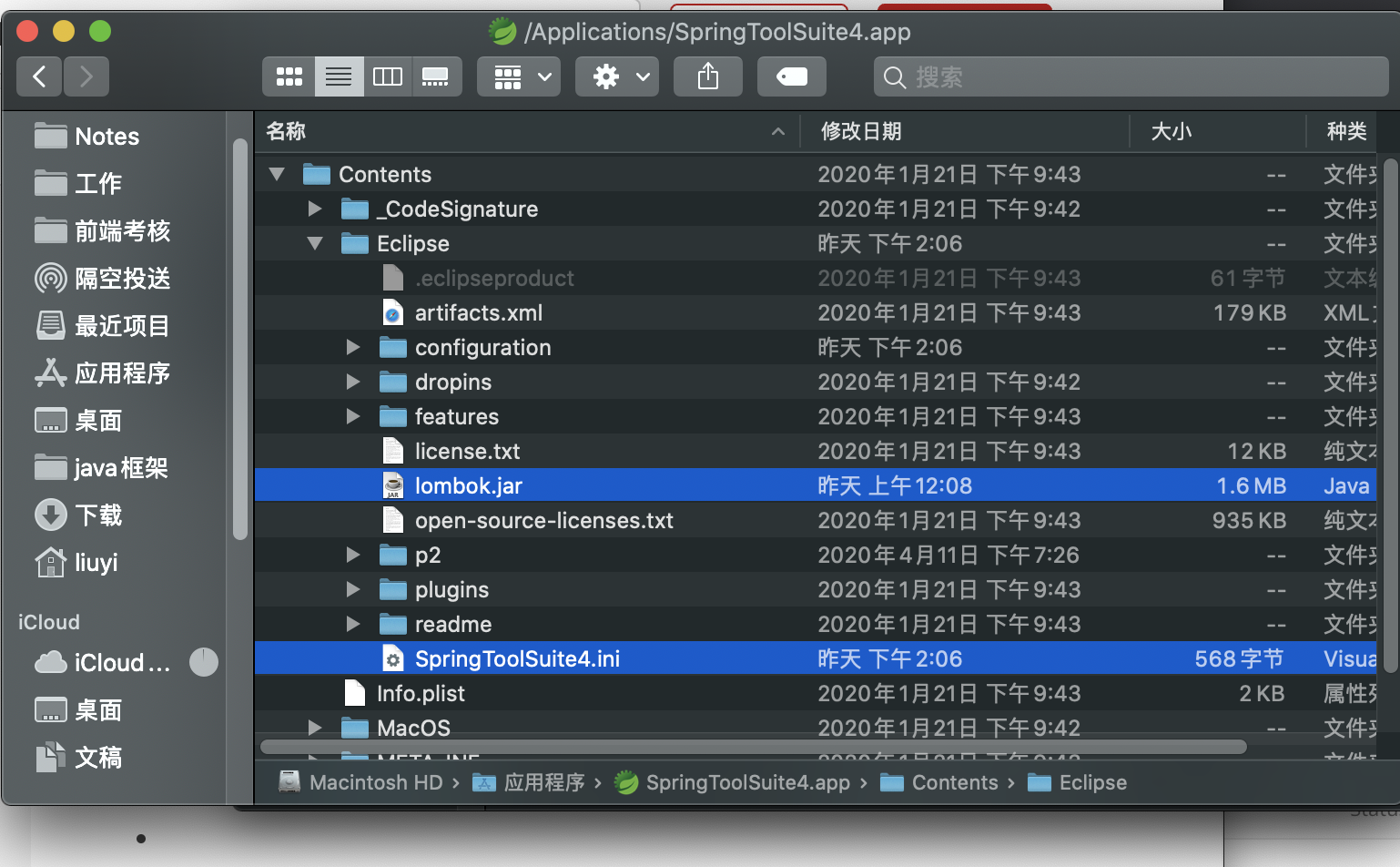Click the window title proxy icon
The width and height of the screenshot is (1400, 867).
click(x=502, y=32)
